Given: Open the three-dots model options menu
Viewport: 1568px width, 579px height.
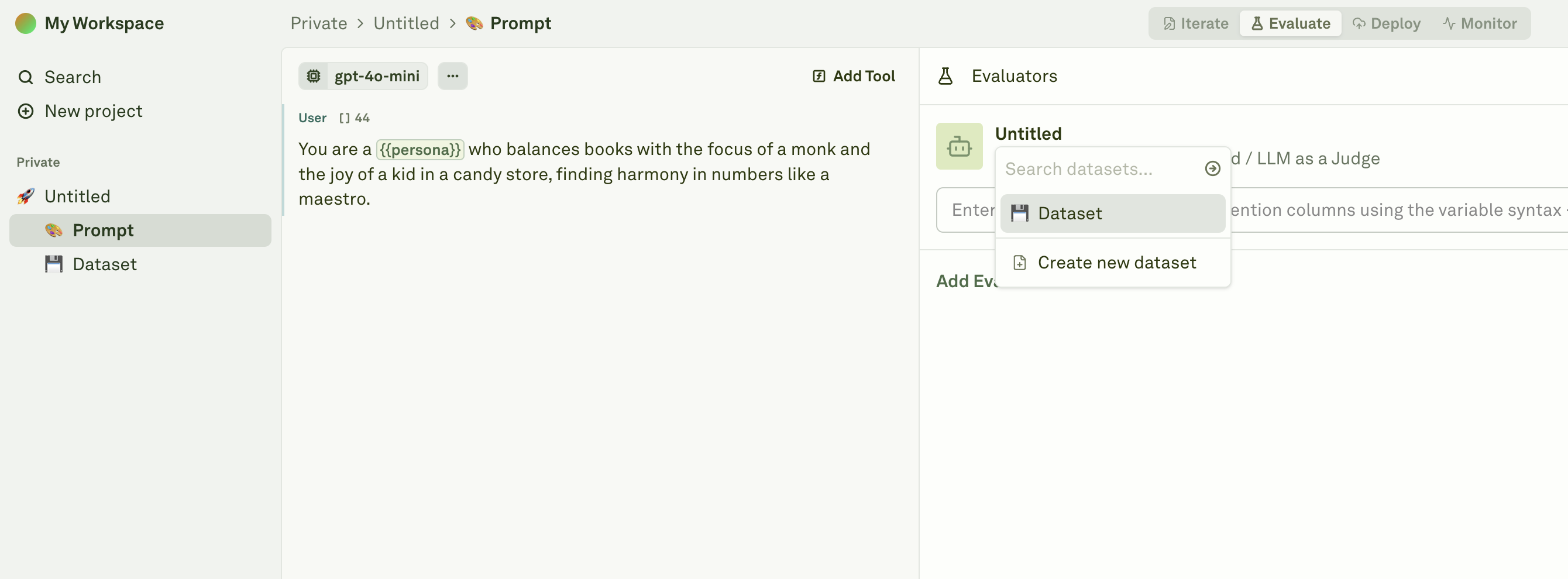Looking at the screenshot, I should click(x=452, y=76).
